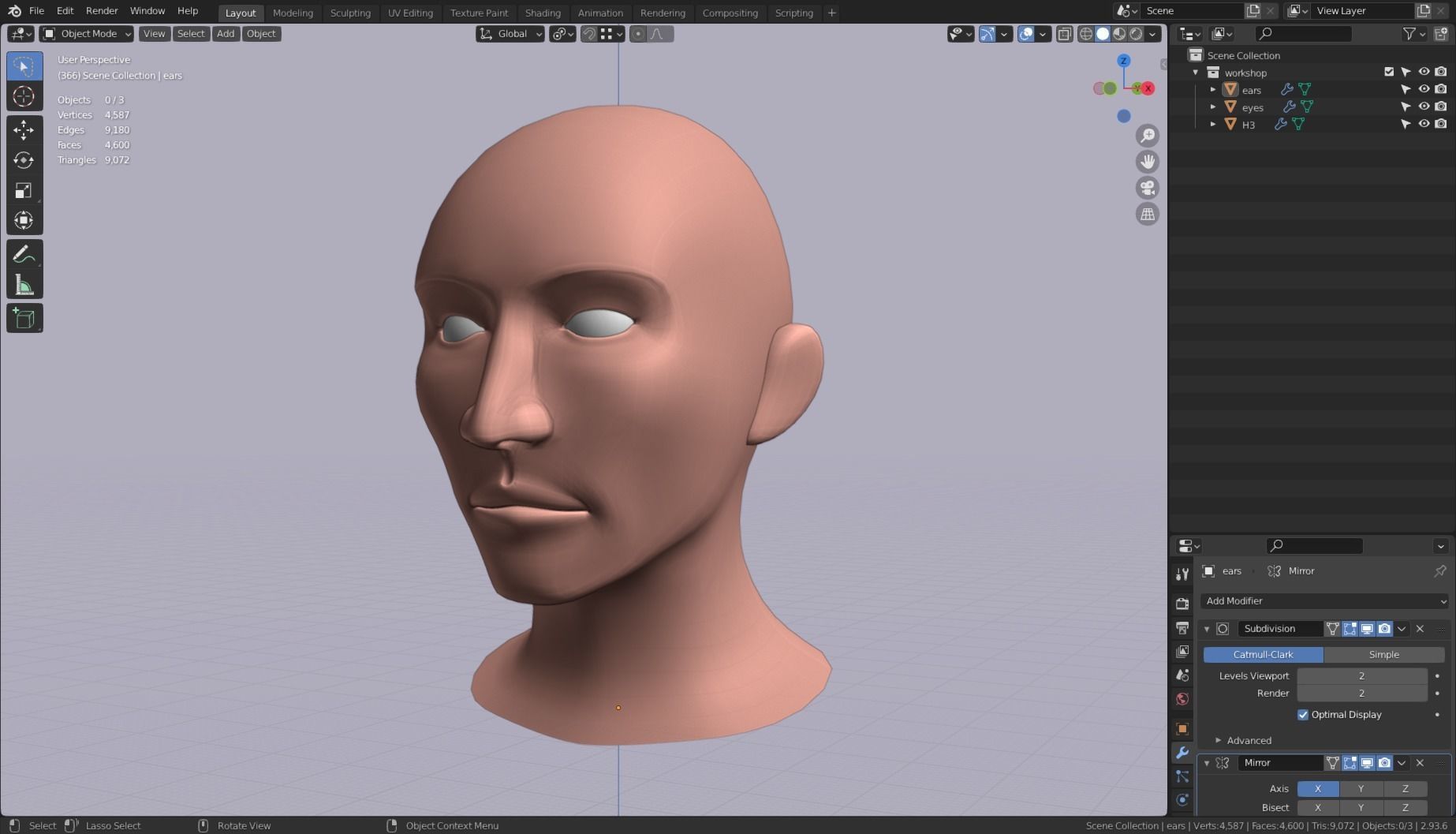This screenshot has height=834, width=1456.
Task: Open Mirror modifier extra options chevron
Action: click(x=1402, y=763)
